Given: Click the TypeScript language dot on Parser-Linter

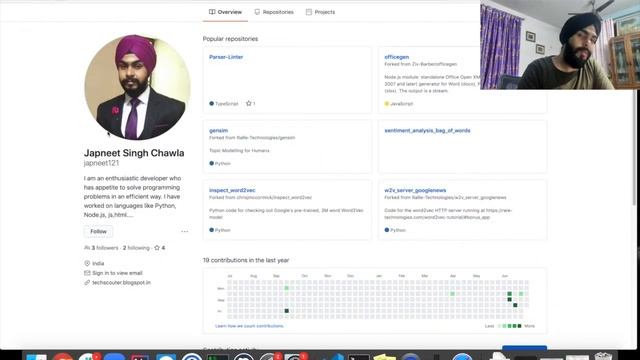Looking at the screenshot, I should click(211, 104).
